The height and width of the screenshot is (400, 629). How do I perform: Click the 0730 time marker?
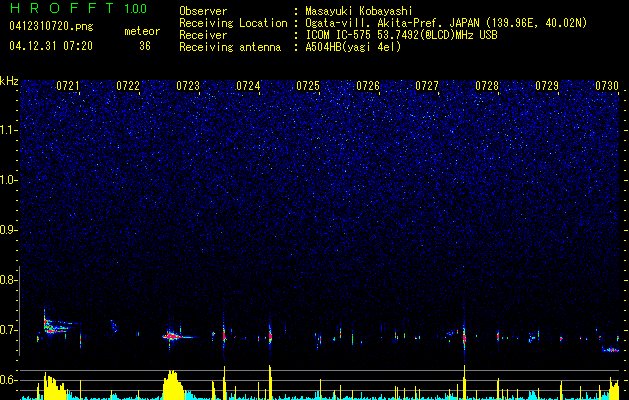(607, 86)
